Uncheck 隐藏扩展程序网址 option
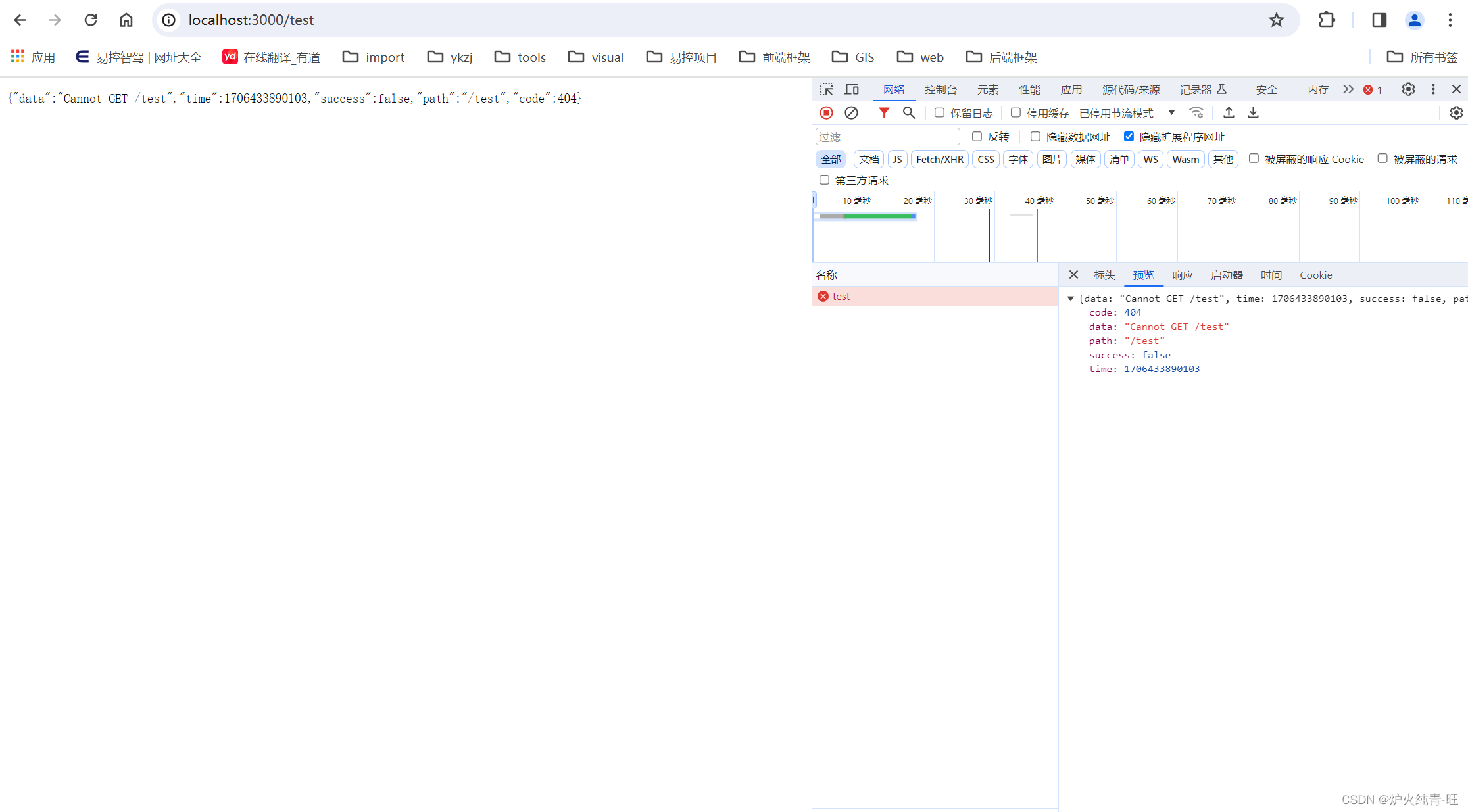The height and width of the screenshot is (812, 1468). [x=1129, y=137]
